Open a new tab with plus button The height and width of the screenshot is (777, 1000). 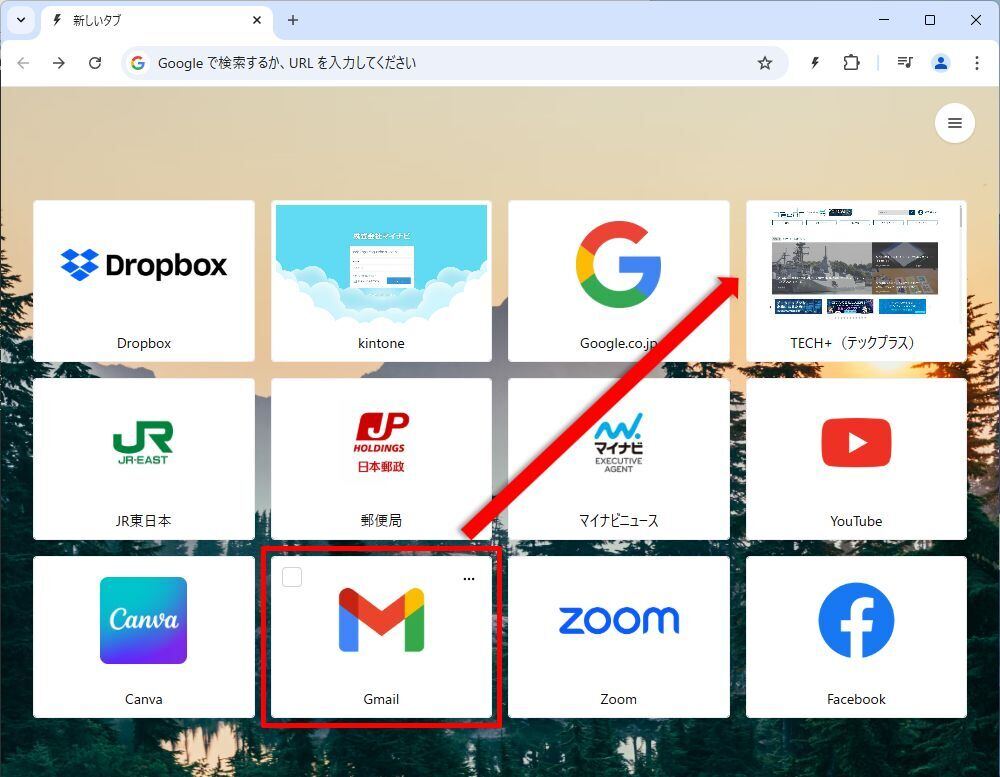click(x=293, y=20)
